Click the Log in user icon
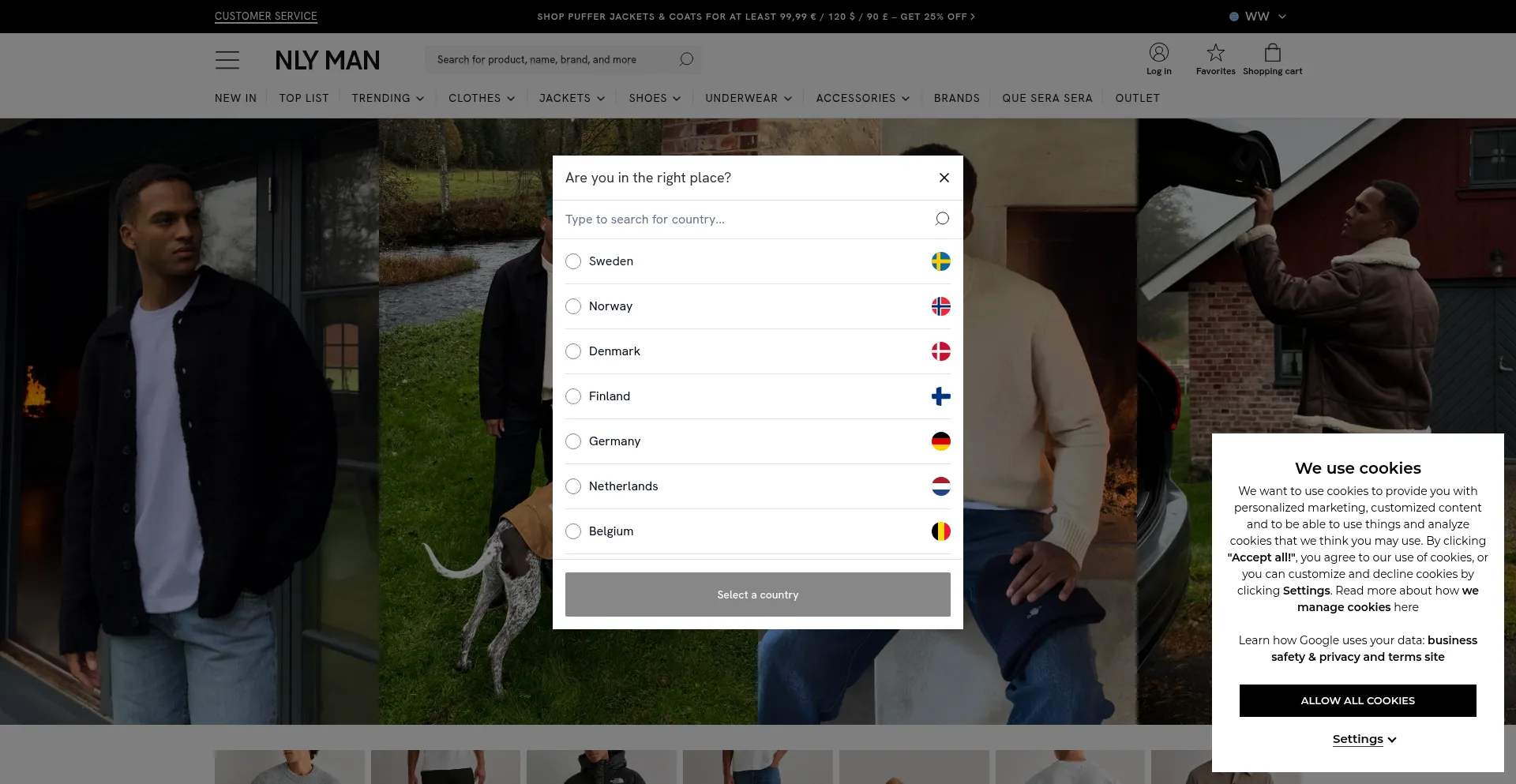 point(1158,53)
